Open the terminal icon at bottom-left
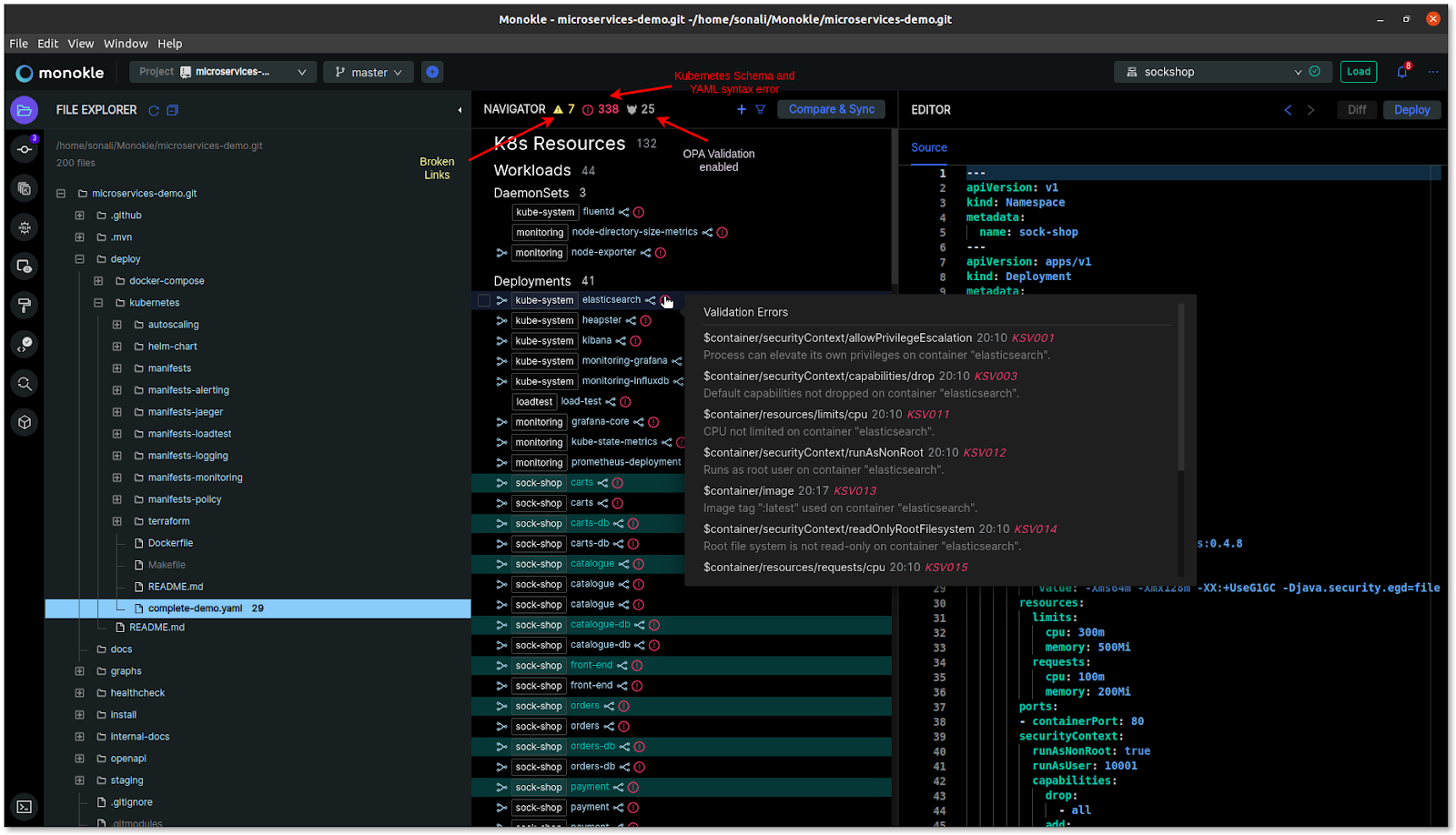 tap(25, 807)
